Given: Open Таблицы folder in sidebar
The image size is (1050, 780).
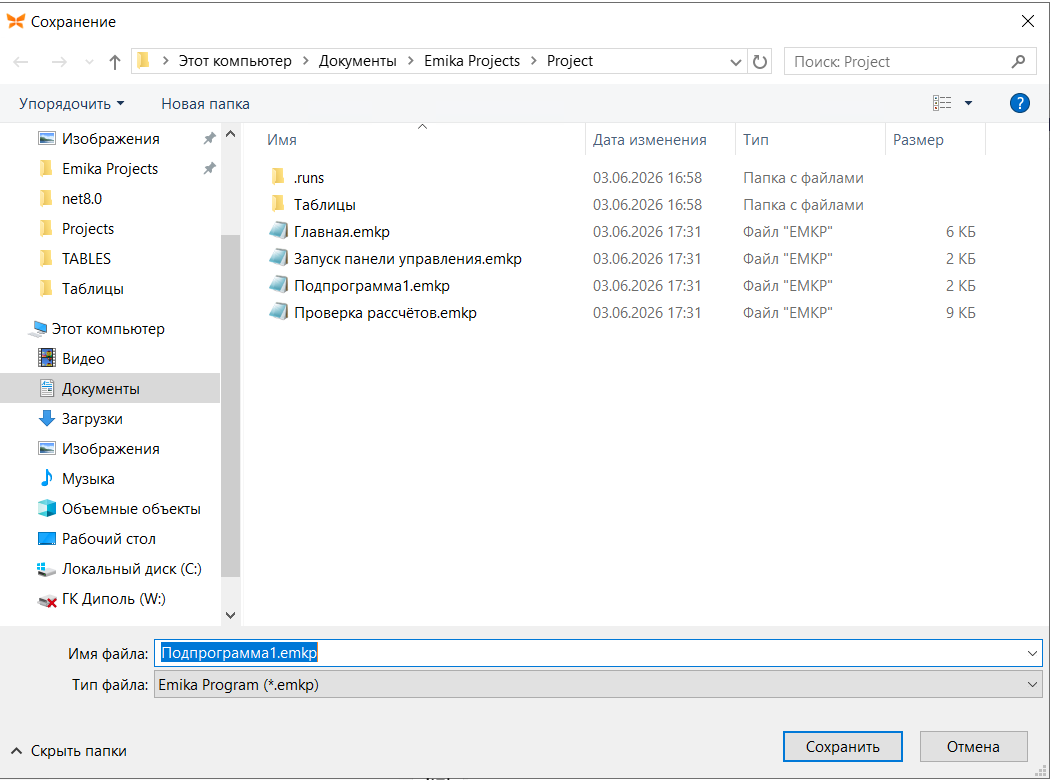Looking at the screenshot, I should click(92, 289).
